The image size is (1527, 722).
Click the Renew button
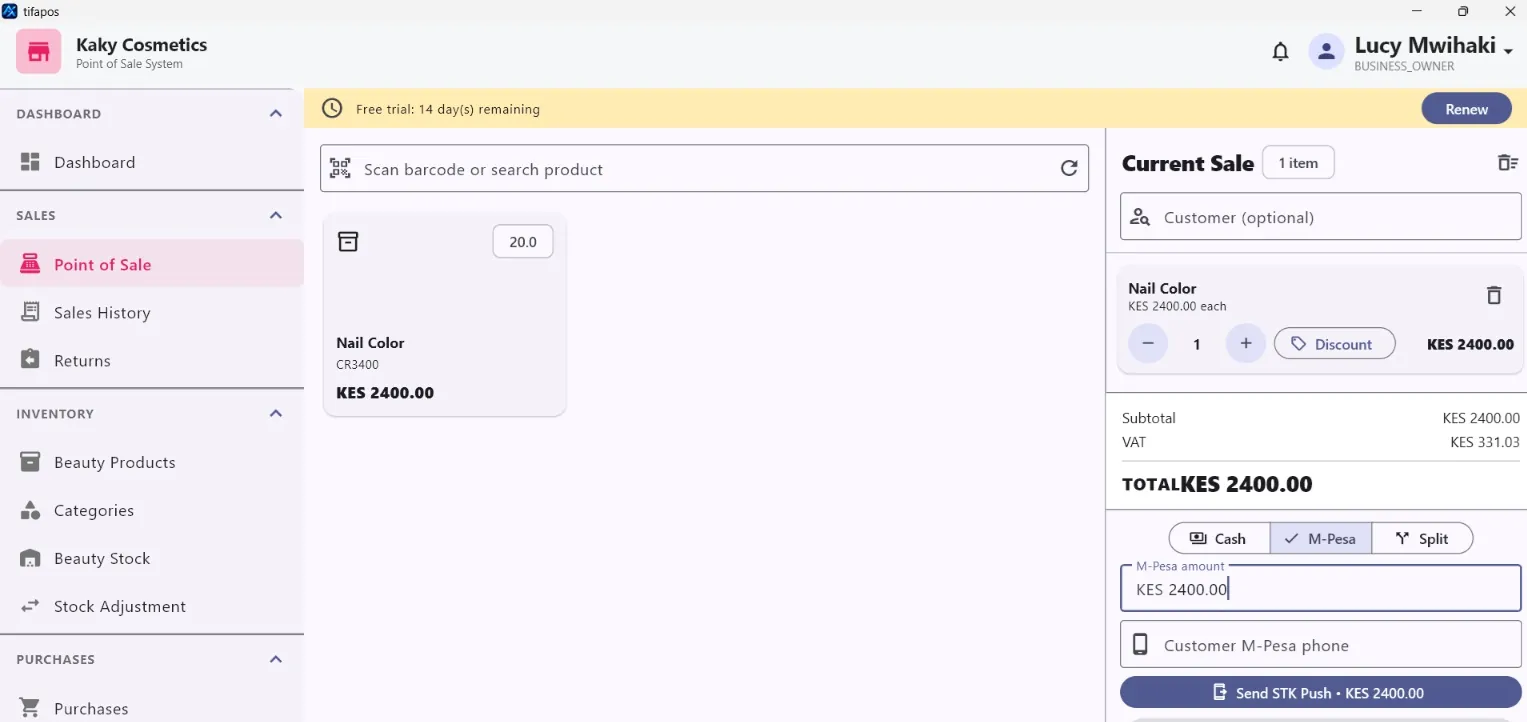pos(1466,109)
